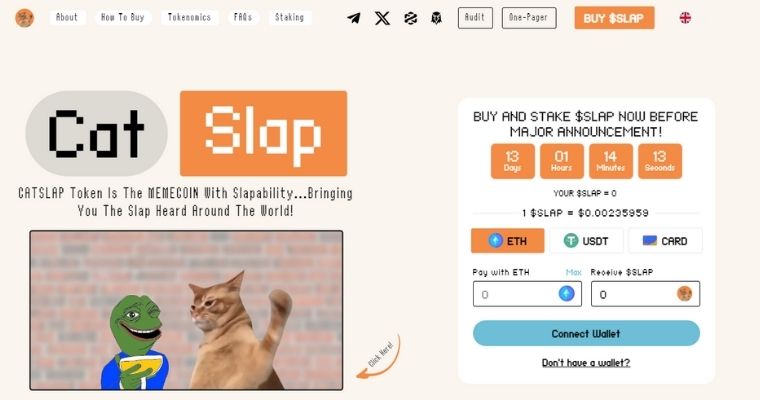
Task: Open the X (Twitter) profile icon
Action: click(x=382, y=18)
